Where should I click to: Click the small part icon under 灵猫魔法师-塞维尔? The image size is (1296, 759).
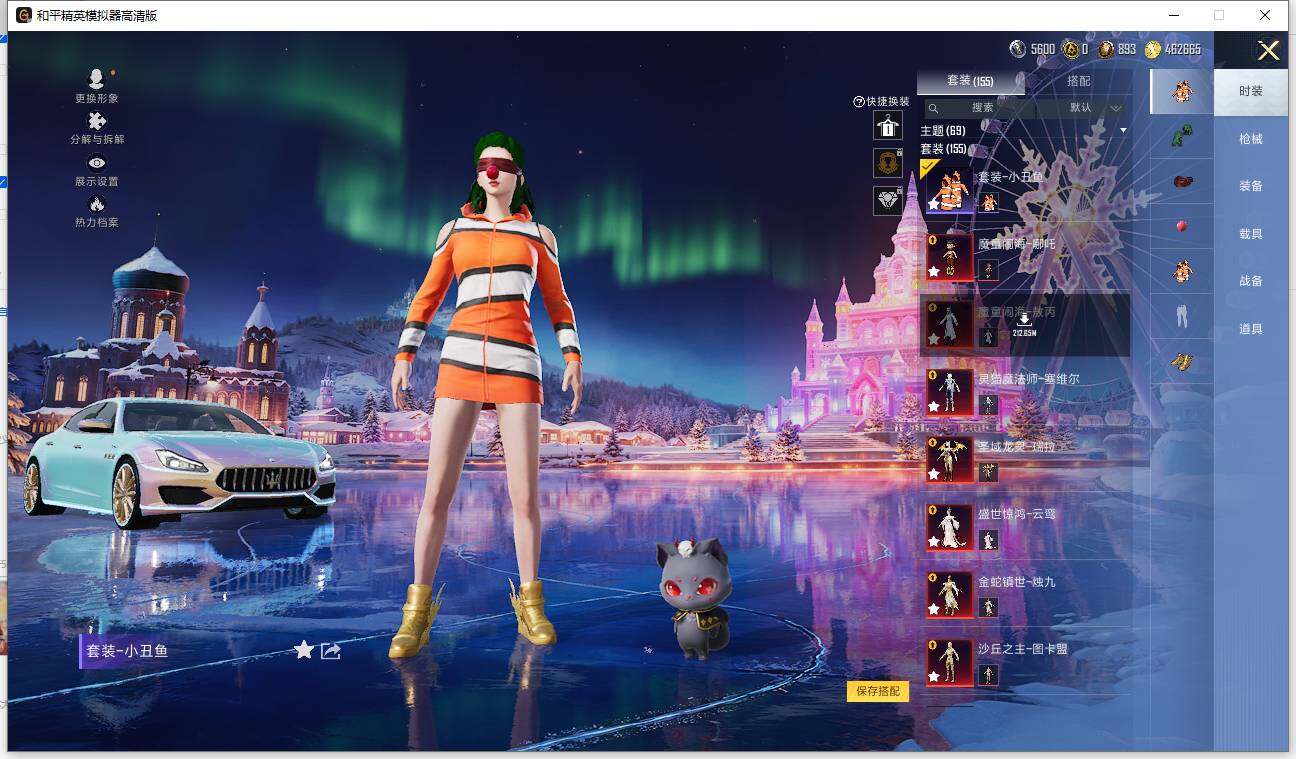coord(988,405)
